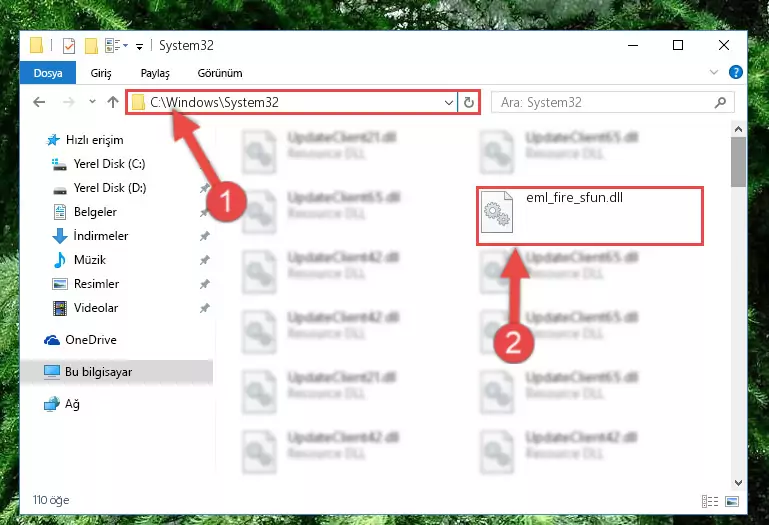Viewport: 769px width, 525px height.
Task: Switch to the Giriş ribbon tab
Action: tap(101, 73)
